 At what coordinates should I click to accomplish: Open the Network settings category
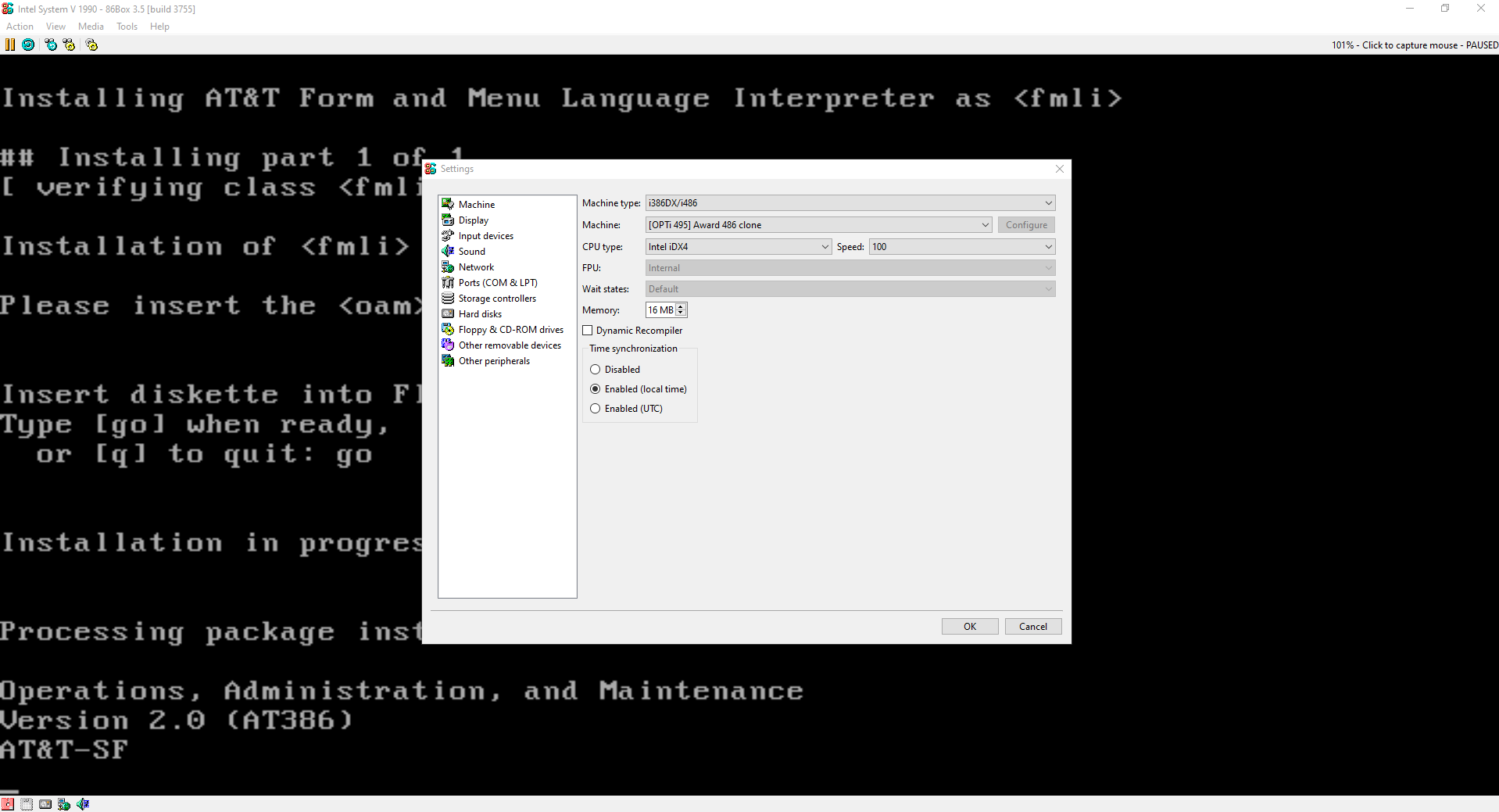click(476, 267)
